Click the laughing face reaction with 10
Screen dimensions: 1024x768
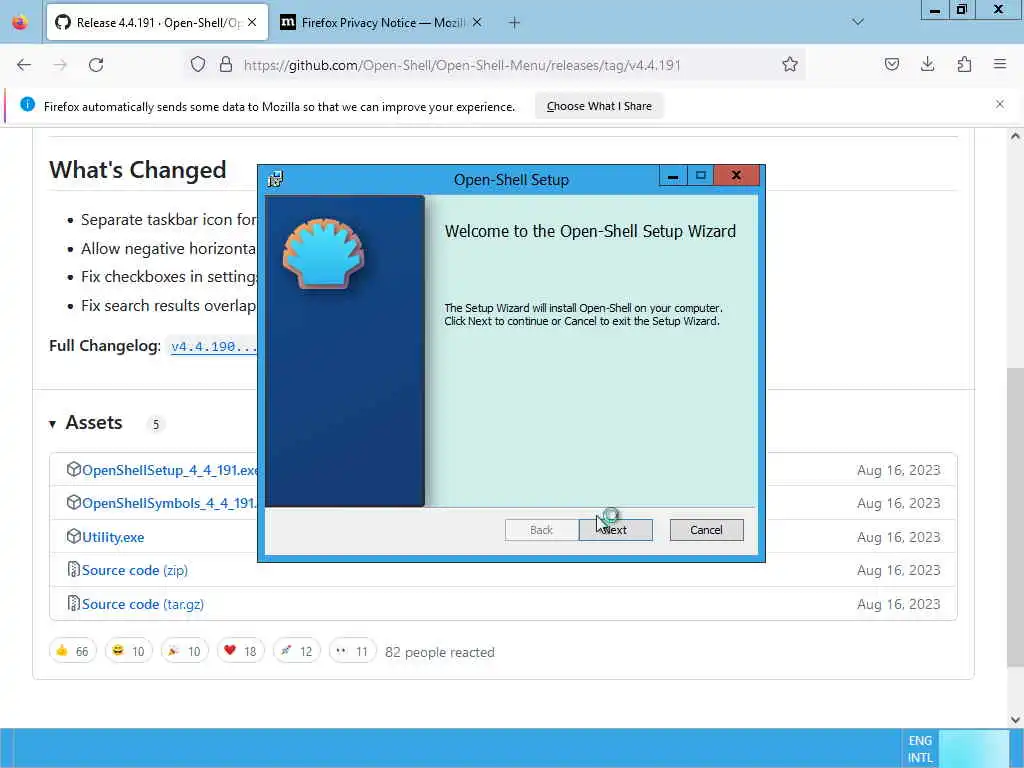click(x=128, y=651)
